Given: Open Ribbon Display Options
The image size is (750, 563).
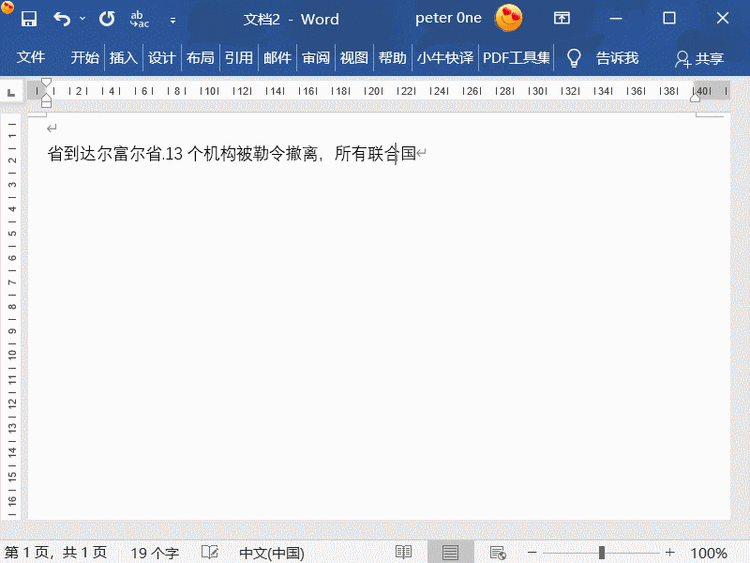Looking at the screenshot, I should click(562, 19).
